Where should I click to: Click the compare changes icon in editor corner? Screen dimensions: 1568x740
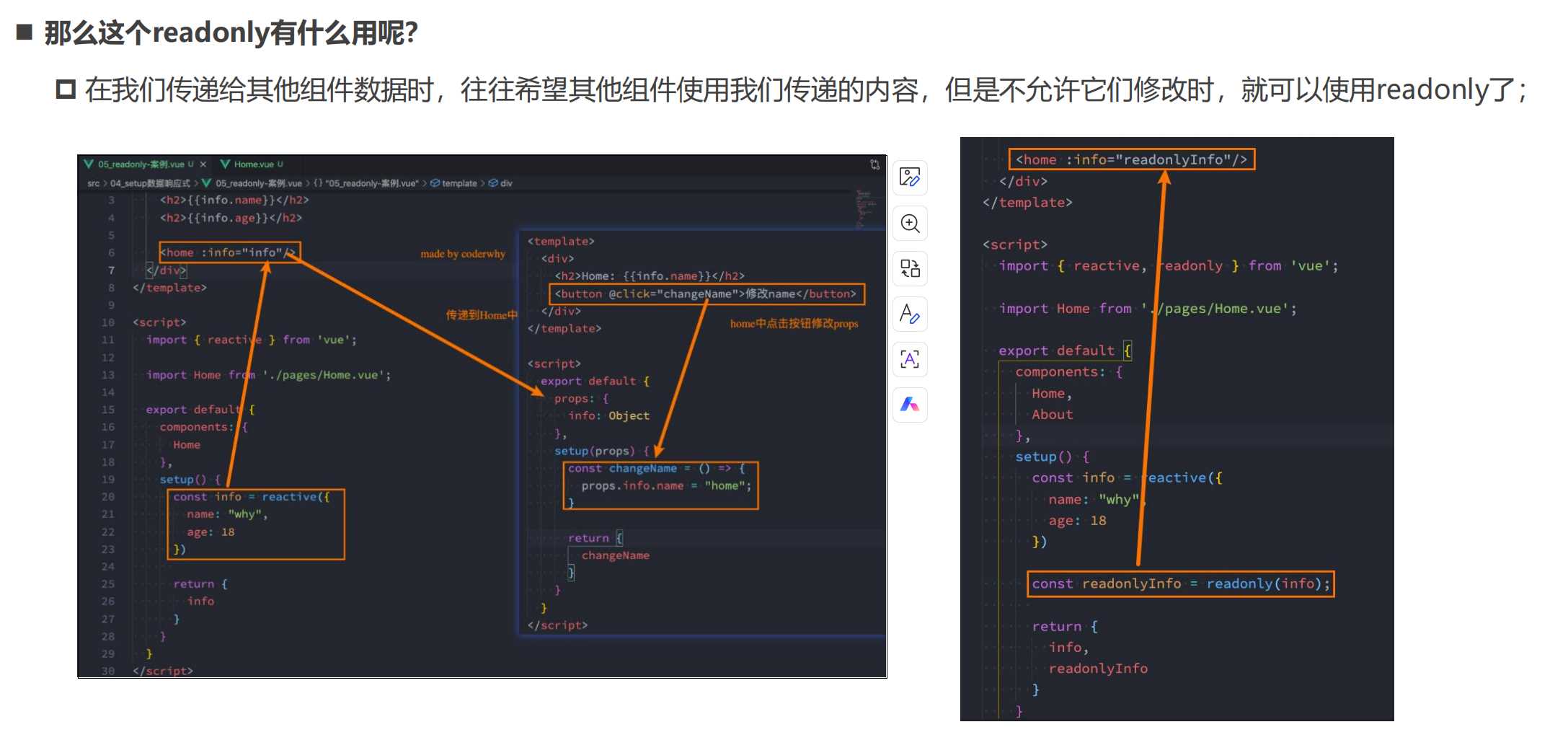pos(874,164)
